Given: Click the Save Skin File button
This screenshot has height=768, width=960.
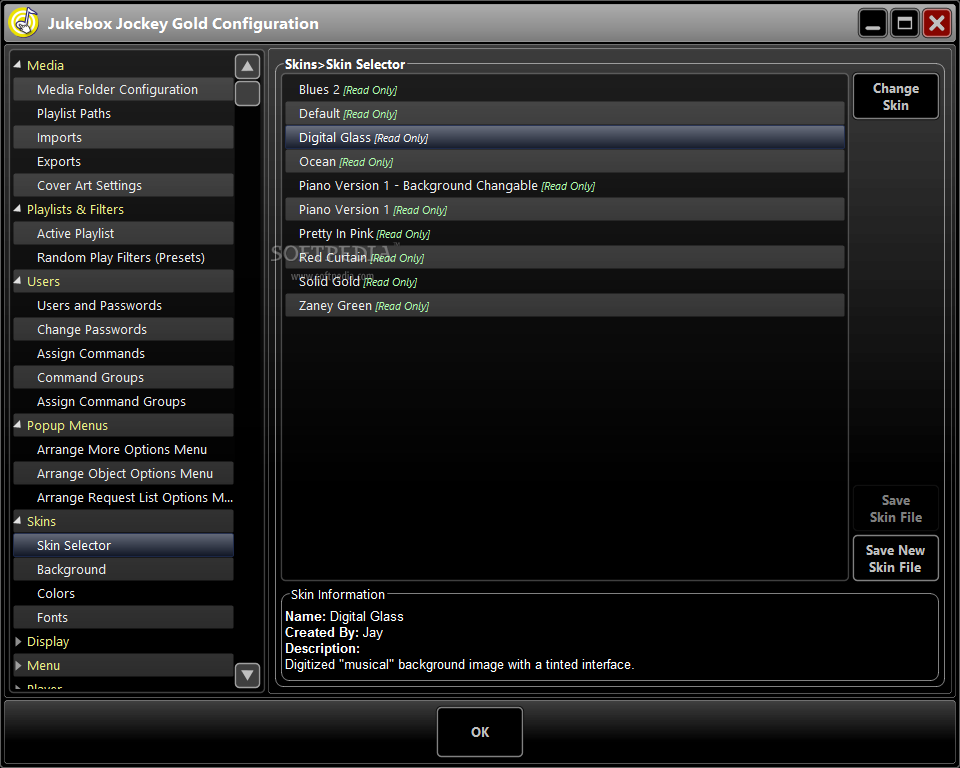Looking at the screenshot, I should click(x=895, y=508).
